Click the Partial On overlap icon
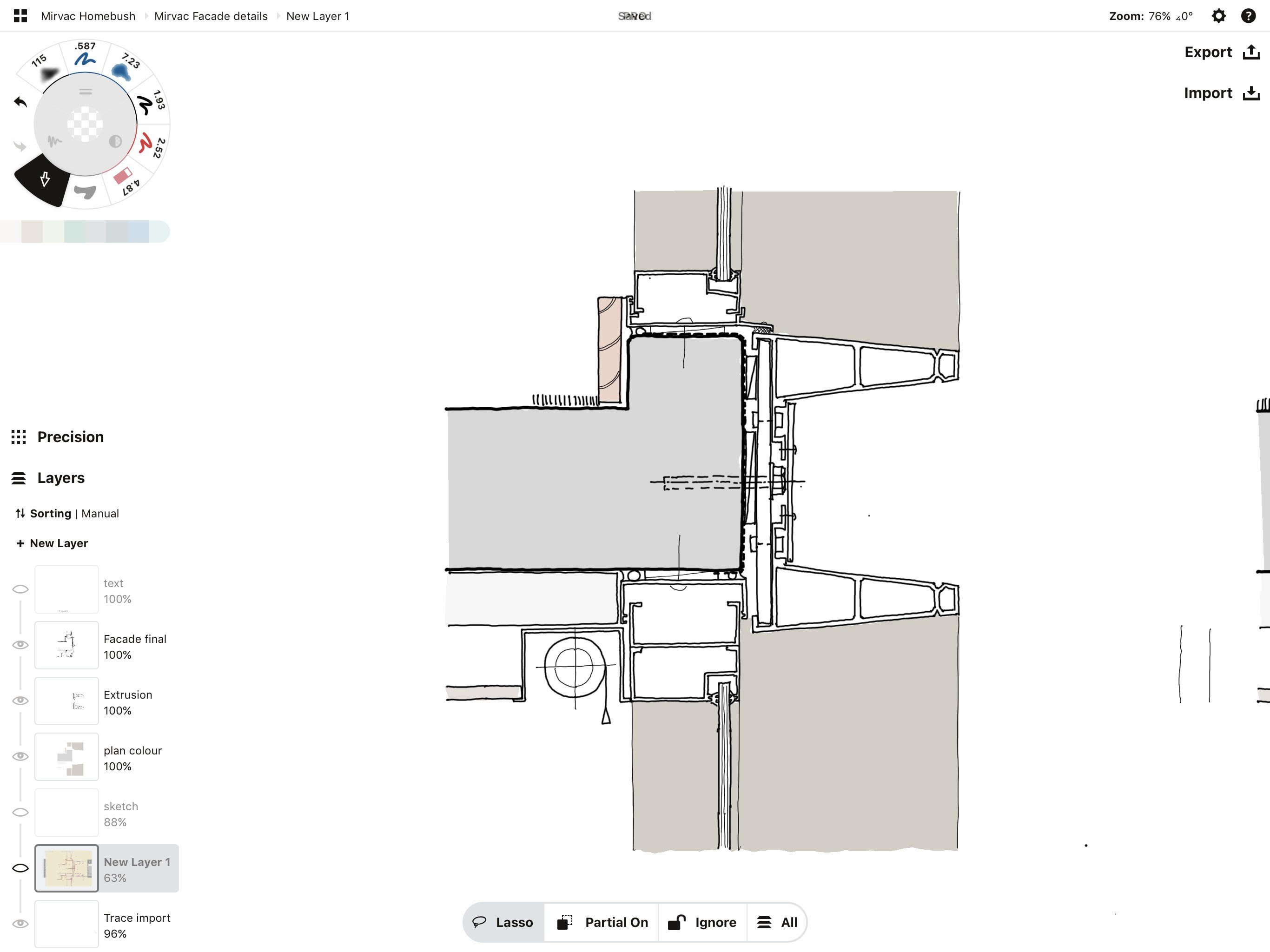This screenshot has height=952, width=1270. click(565, 922)
